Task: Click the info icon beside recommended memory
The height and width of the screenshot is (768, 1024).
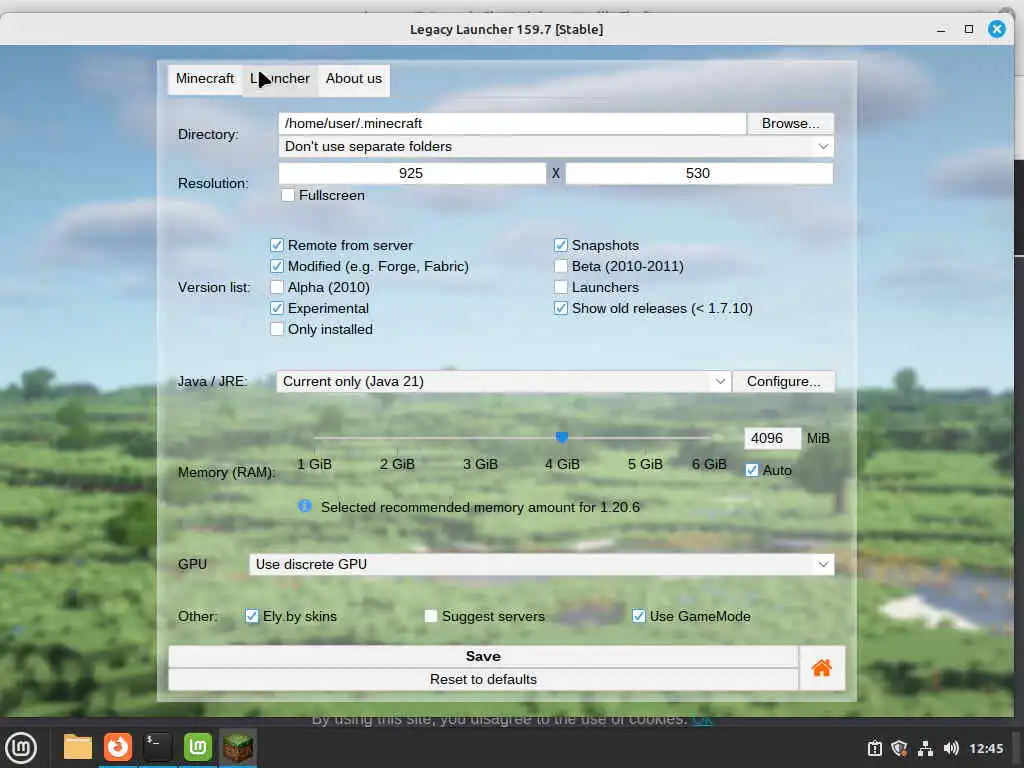Action: point(304,506)
